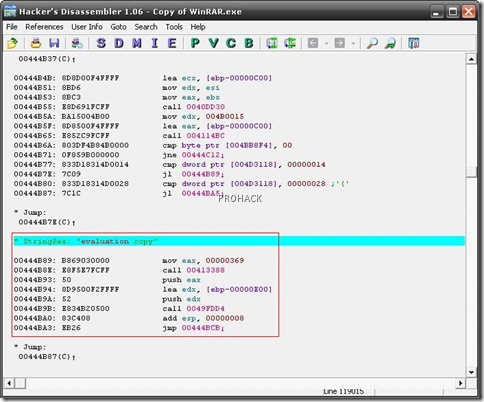Click the Find magnifier icon
The image size is (484, 402).
372,43
